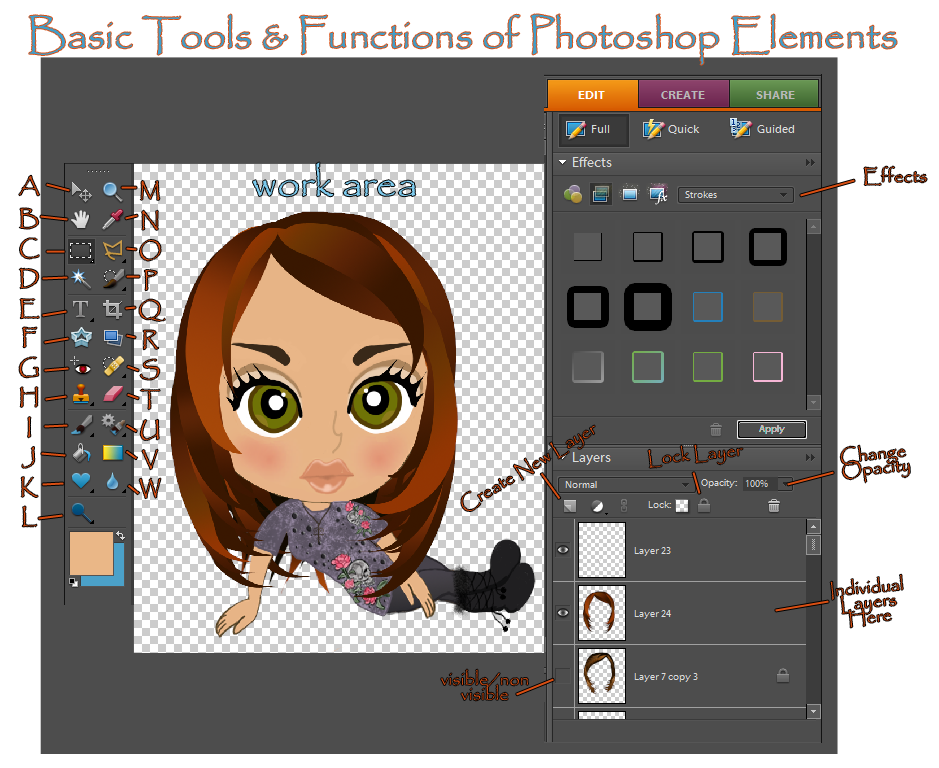Image resolution: width=939 pixels, height=768 pixels.
Task: Select the Paint Bucket tool
Action: coord(81,453)
